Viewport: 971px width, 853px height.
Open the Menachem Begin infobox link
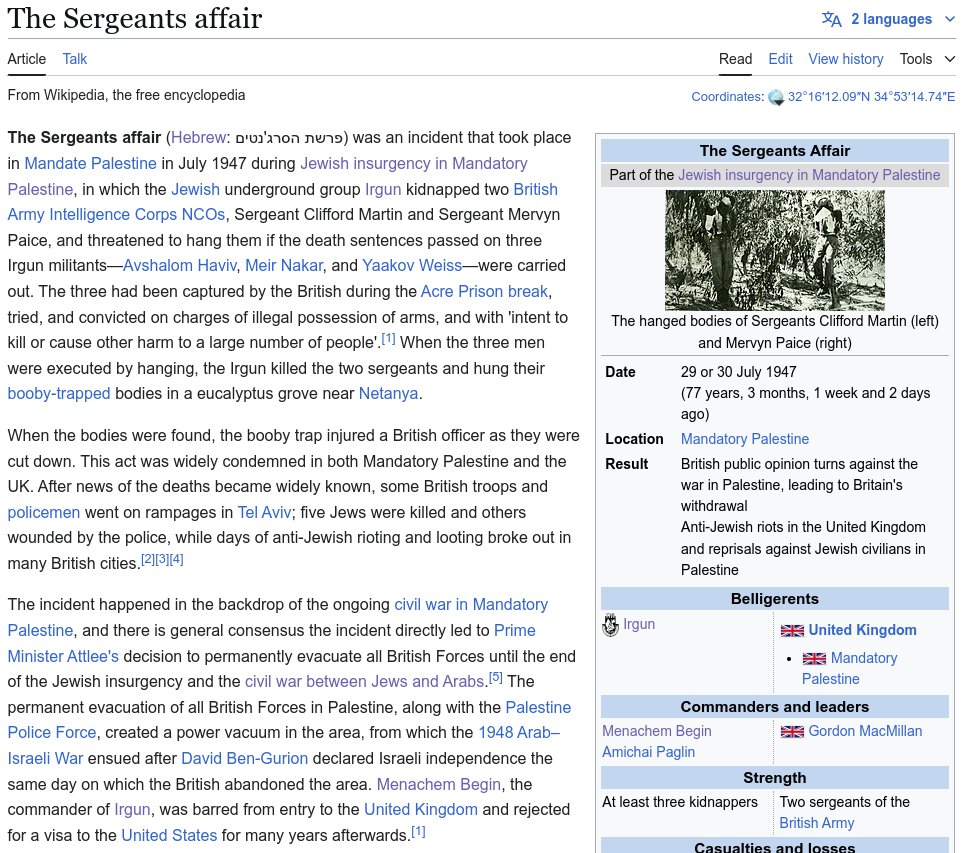coord(656,731)
